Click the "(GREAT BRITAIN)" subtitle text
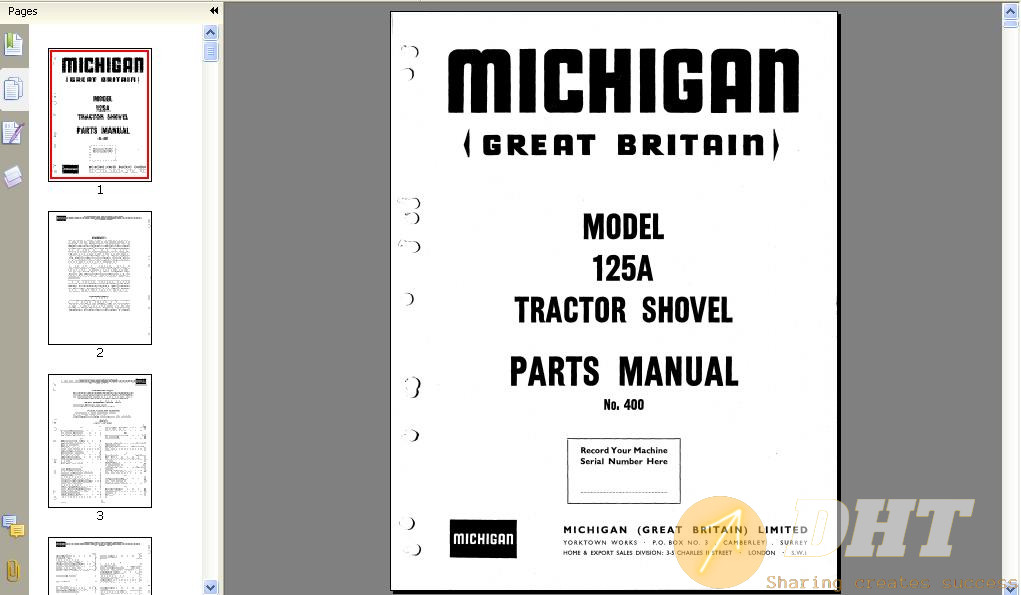The height and width of the screenshot is (595, 1021). point(621,145)
